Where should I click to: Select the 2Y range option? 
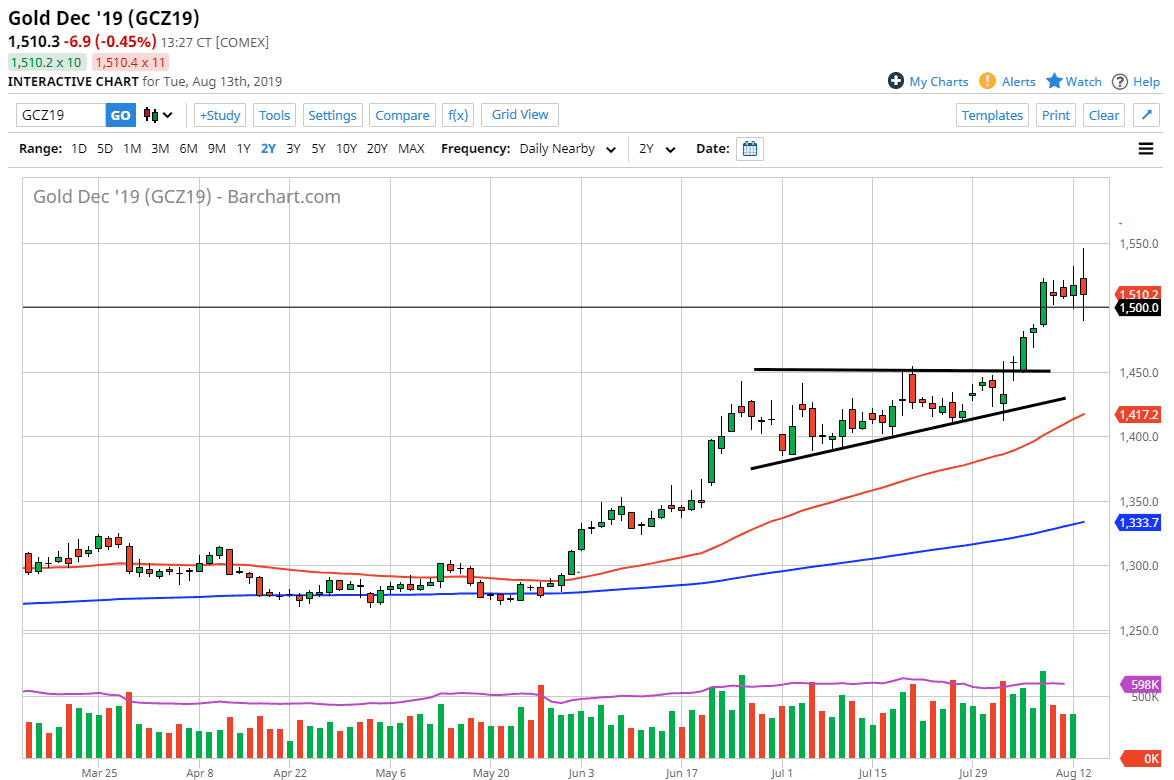pos(268,149)
